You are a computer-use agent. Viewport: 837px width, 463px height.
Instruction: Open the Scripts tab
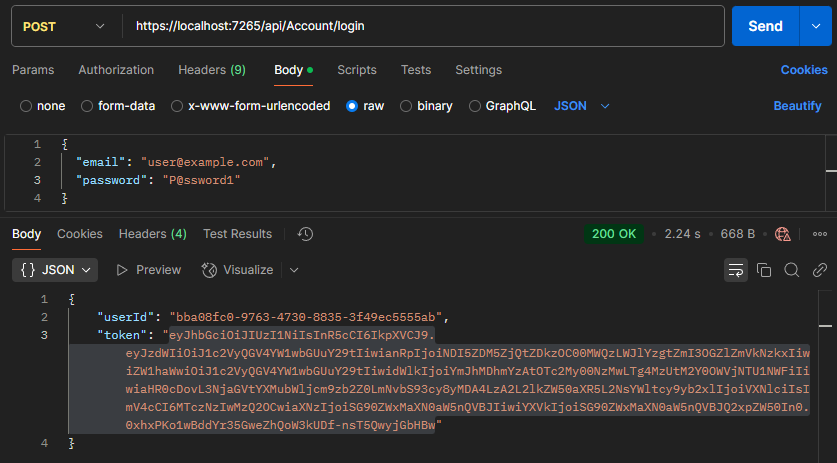point(357,70)
